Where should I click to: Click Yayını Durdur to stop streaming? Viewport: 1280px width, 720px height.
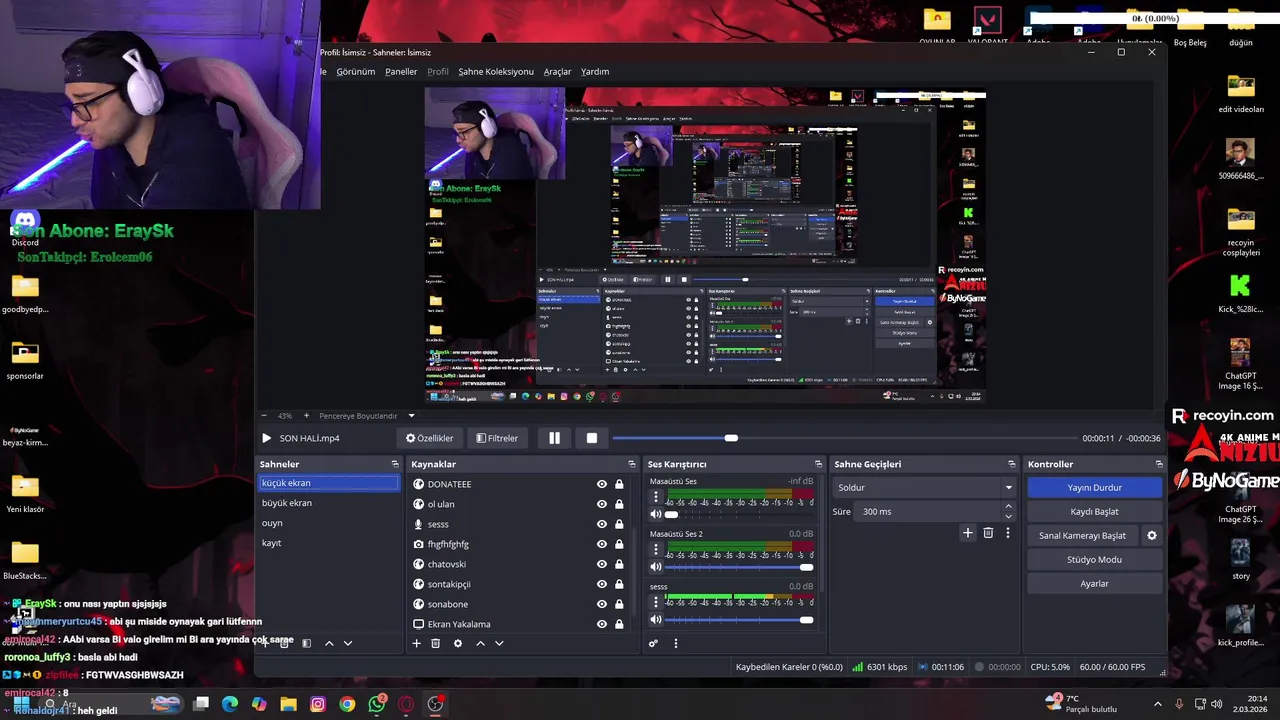[x=1094, y=487]
